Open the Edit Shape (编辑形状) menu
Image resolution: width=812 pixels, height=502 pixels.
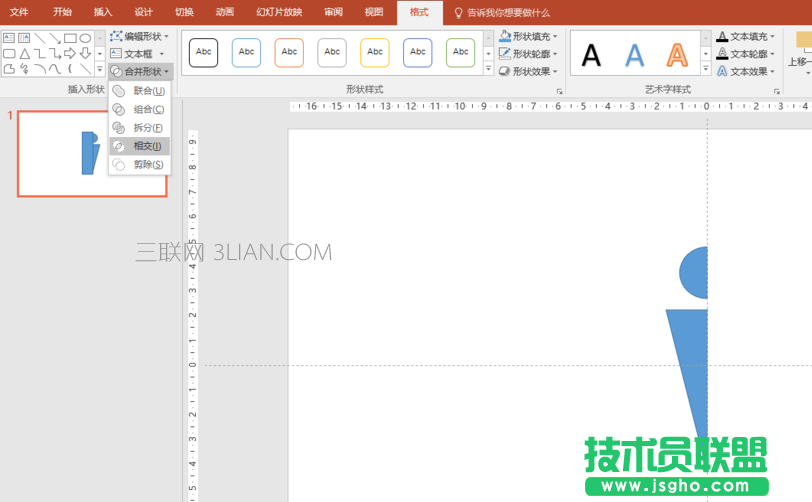pos(140,36)
